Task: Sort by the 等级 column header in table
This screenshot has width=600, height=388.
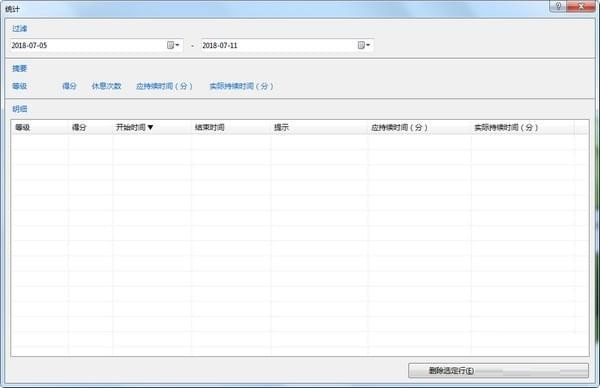Action: tap(40, 127)
